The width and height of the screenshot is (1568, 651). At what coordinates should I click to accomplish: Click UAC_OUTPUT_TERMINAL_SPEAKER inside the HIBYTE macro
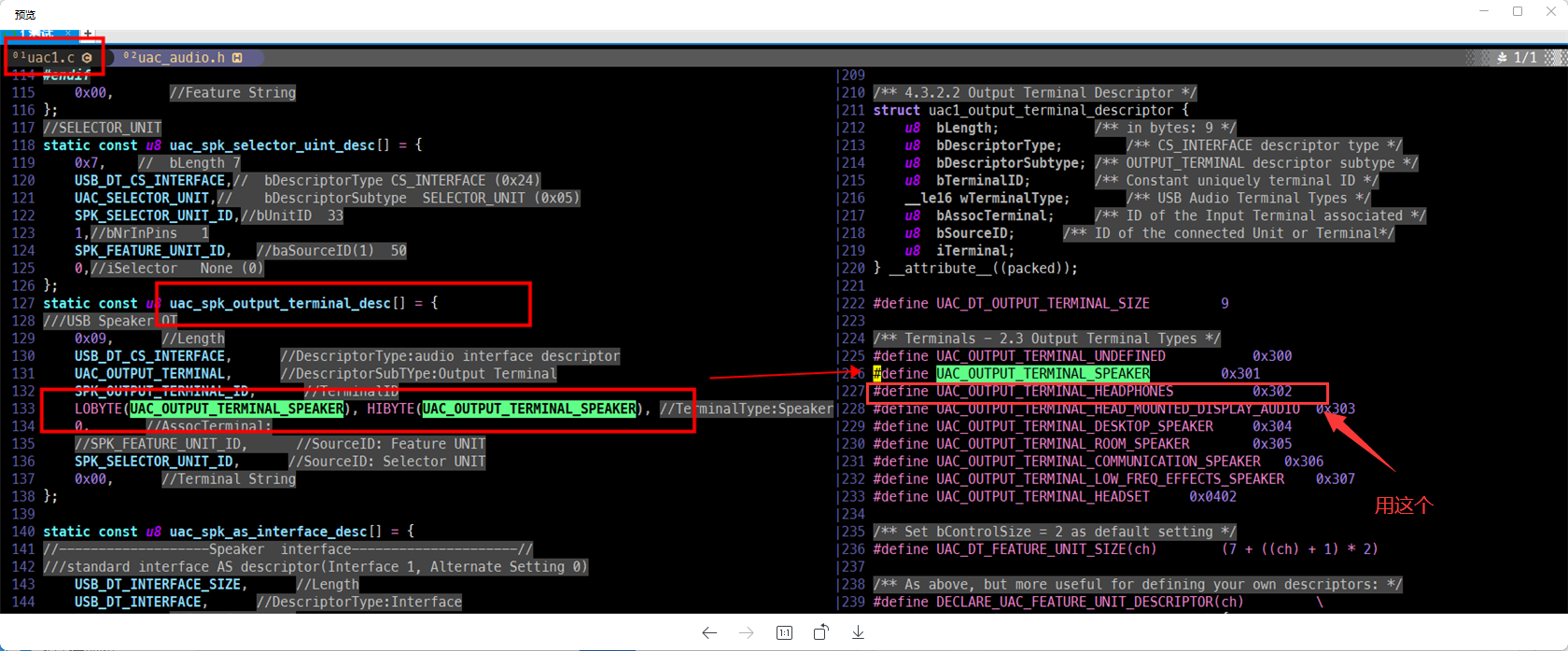(x=529, y=409)
